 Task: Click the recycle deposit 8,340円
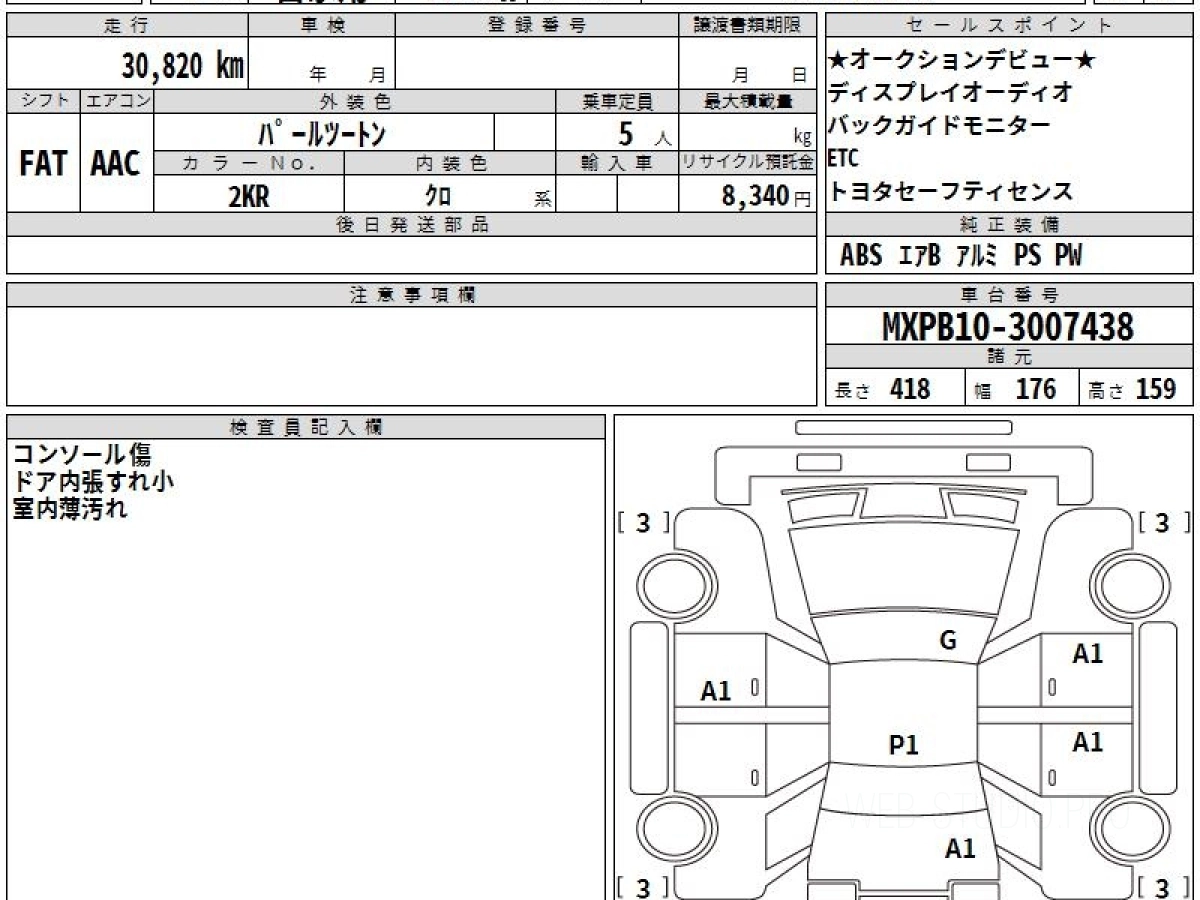tap(766, 196)
